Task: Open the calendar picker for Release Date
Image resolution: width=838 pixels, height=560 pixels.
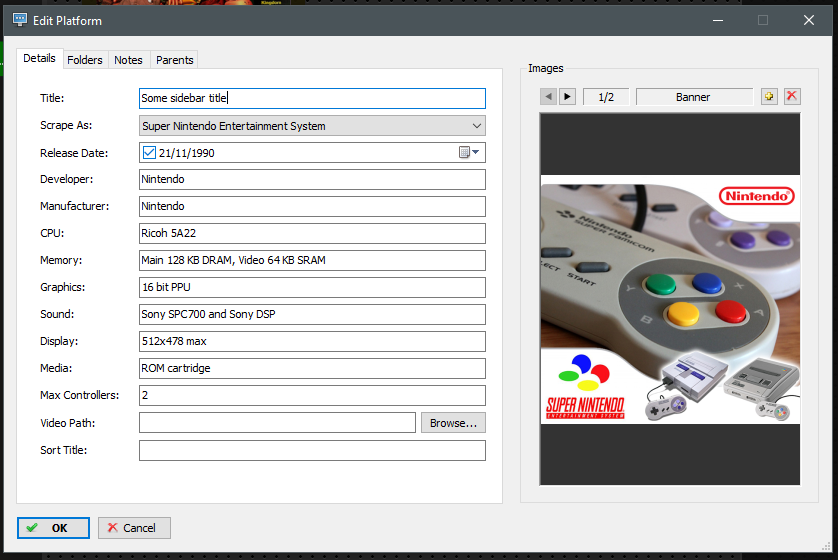Action: pos(469,153)
